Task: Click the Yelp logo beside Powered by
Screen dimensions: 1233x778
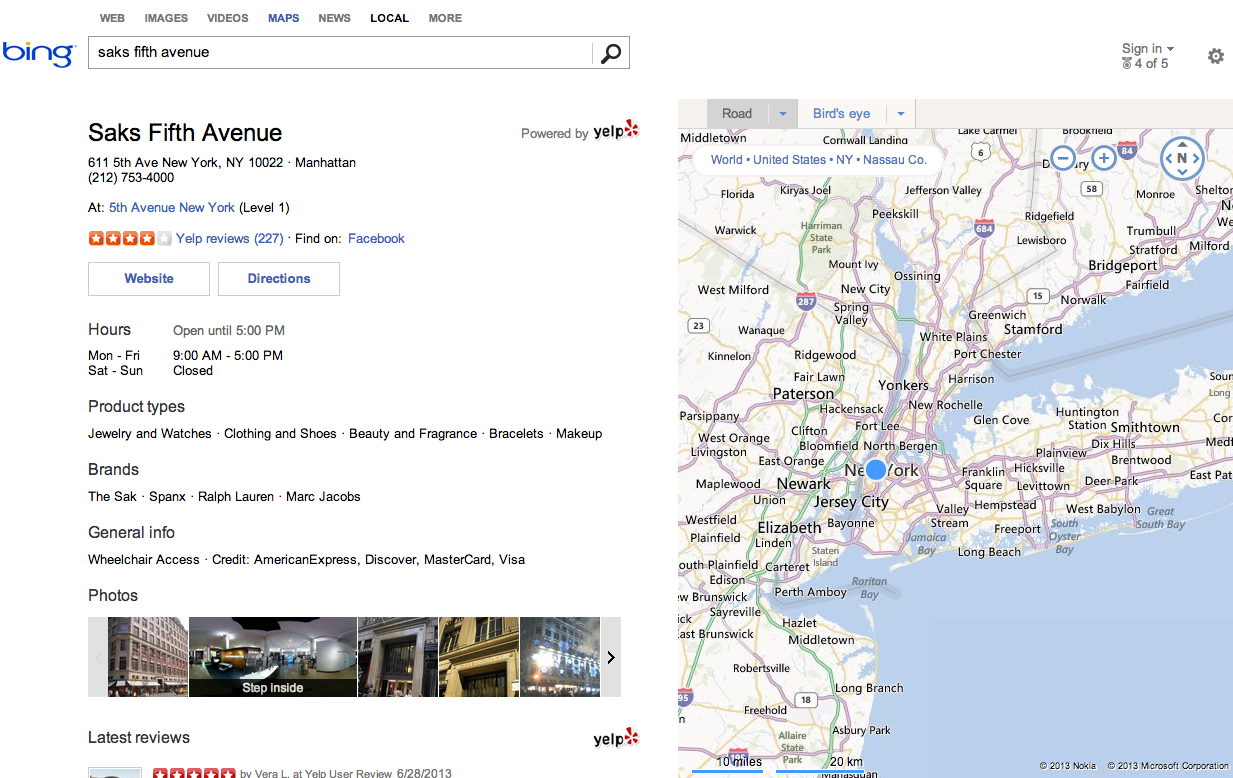Action: pyautogui.click(x=615, y=131)
